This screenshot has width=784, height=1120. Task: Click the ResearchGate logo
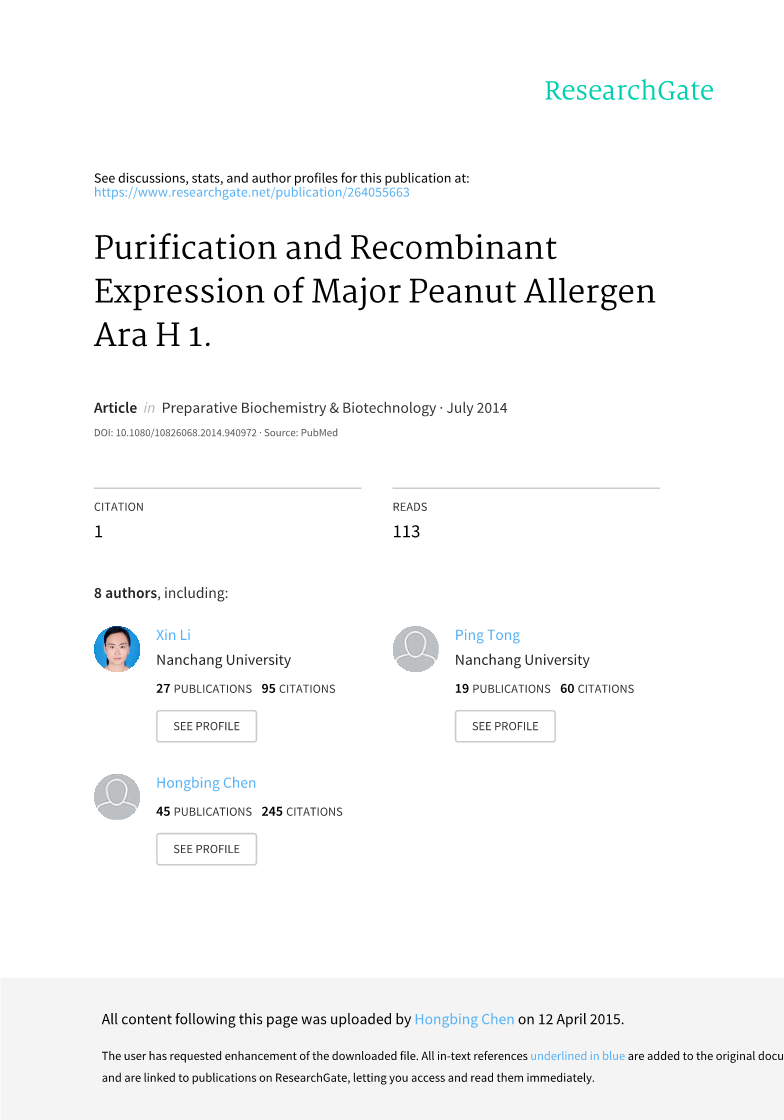coord(628,91)
